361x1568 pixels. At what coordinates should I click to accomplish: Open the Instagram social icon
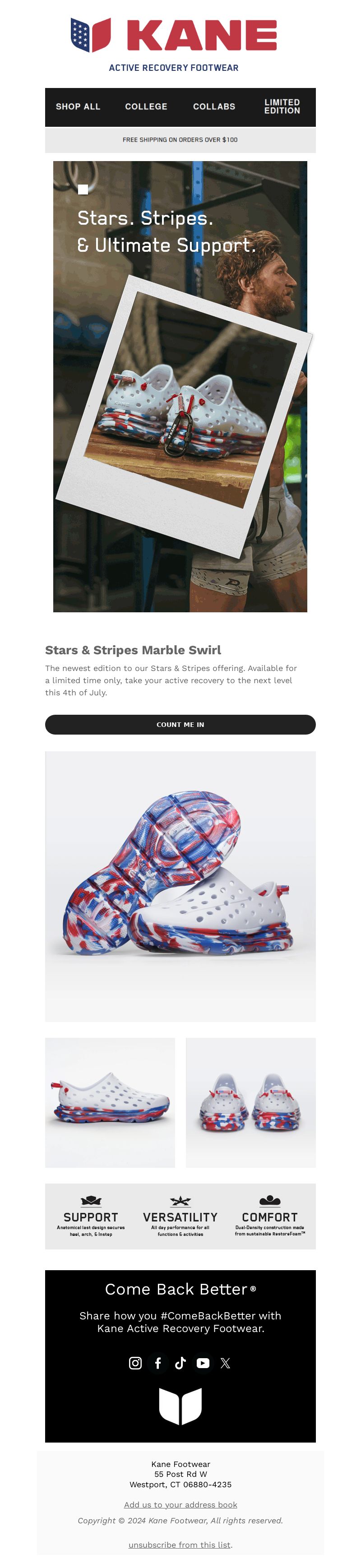pyautogui.click(x=135, y=1363)
